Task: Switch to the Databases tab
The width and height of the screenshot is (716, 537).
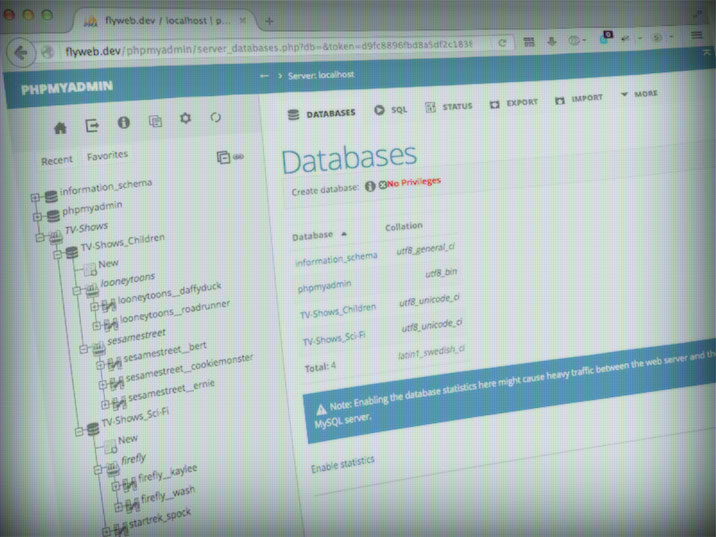Action: (321, 114)
